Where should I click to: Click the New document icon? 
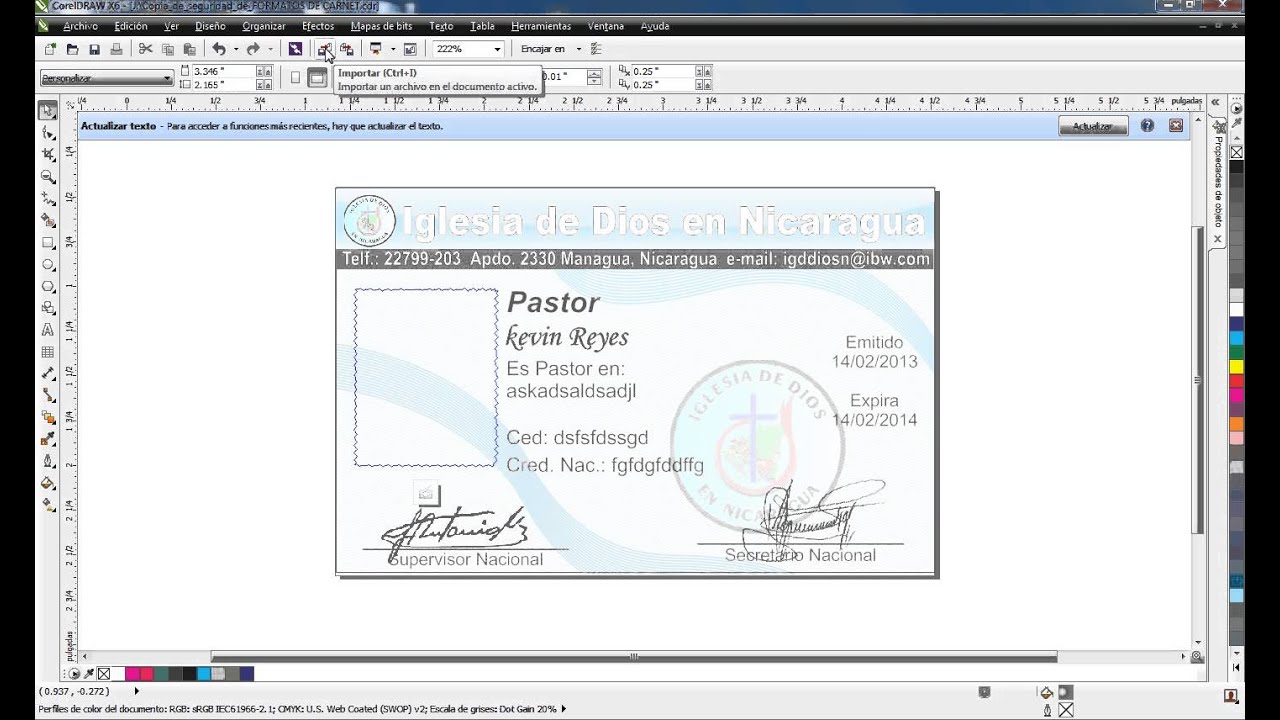coord(50,49)
